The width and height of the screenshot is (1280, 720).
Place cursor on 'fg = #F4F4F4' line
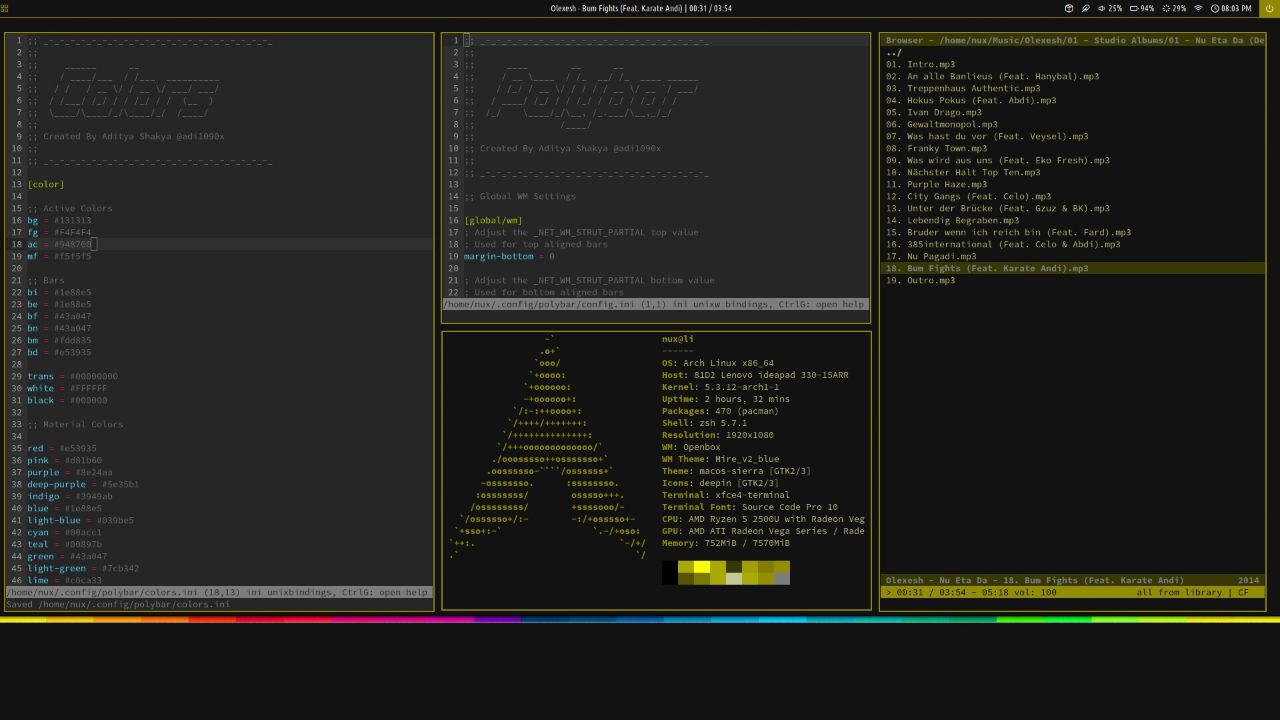click(59, 232)
